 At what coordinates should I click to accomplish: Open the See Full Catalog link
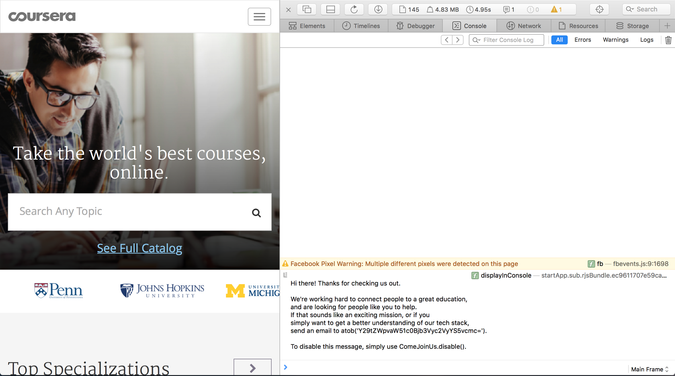pos(139,249)
